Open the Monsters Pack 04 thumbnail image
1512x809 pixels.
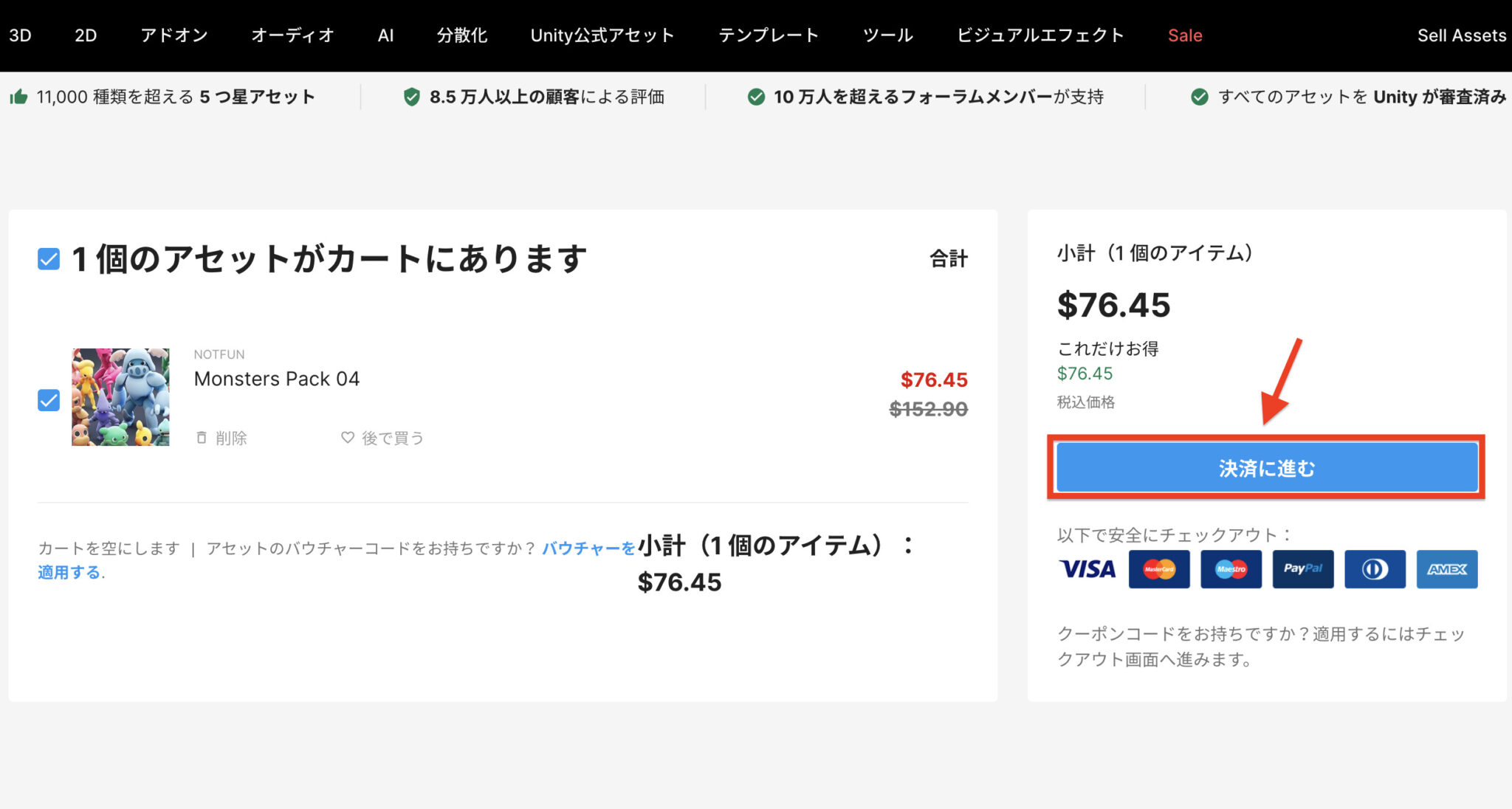click(x=120, y=397)
